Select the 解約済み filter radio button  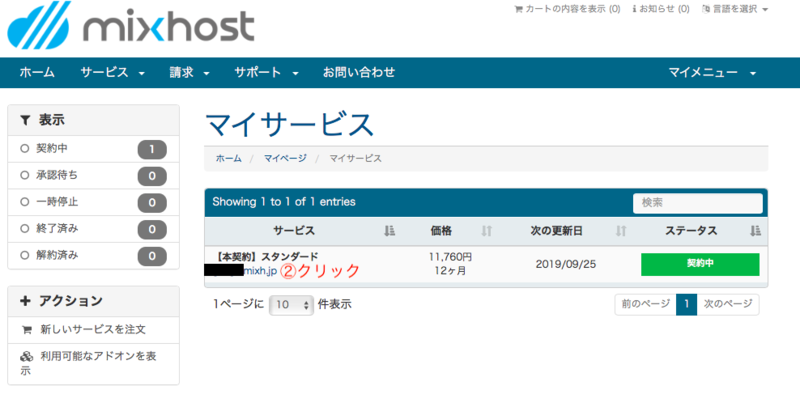click(24, 256)
